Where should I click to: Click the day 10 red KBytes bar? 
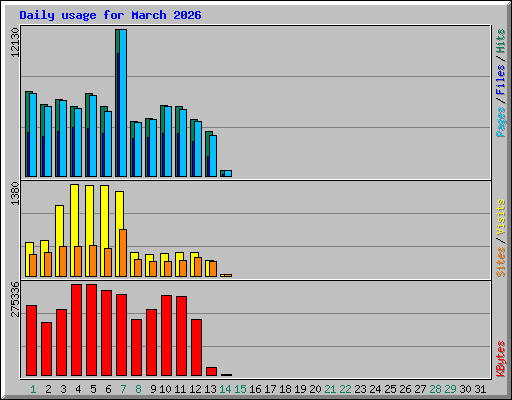[x=166, y=335]
